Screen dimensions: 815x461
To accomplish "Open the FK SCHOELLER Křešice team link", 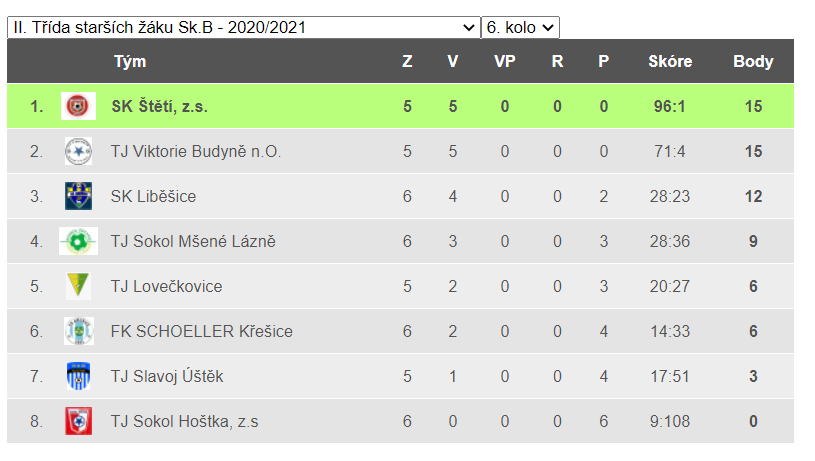I will click(201, 331).
